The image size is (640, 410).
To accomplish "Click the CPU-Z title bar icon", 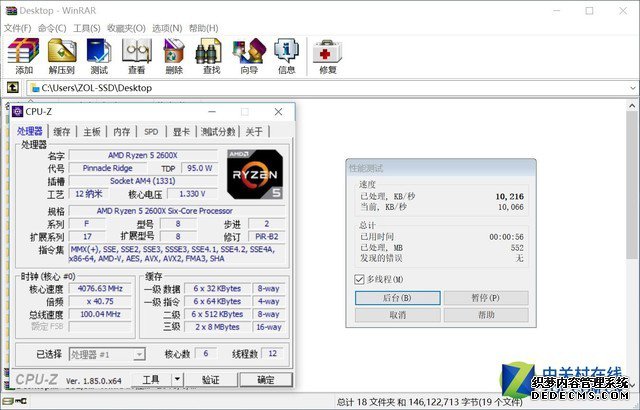I will pyautogui.click(x=17, y=111).
